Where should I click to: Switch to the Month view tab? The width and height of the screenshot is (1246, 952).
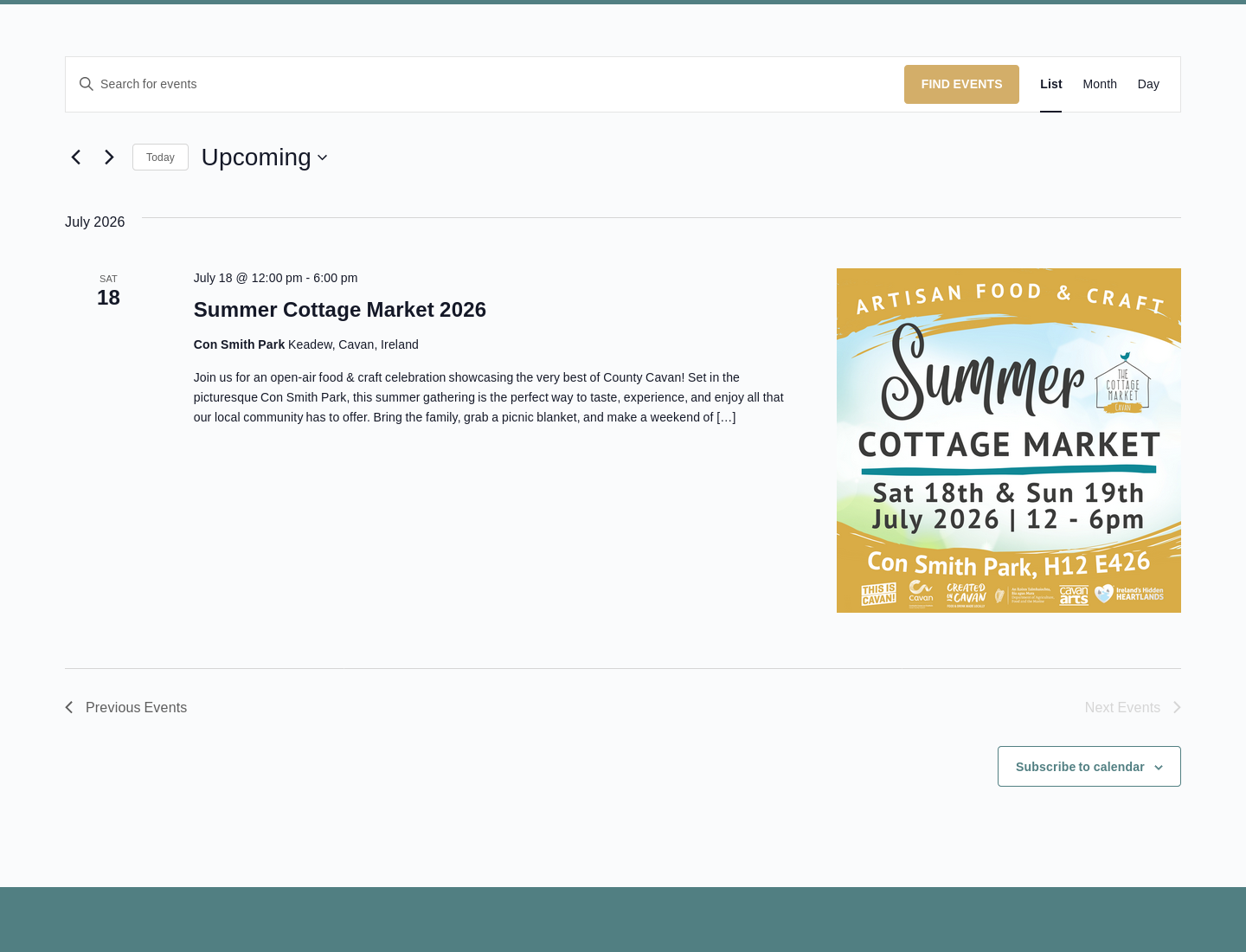1100,84
